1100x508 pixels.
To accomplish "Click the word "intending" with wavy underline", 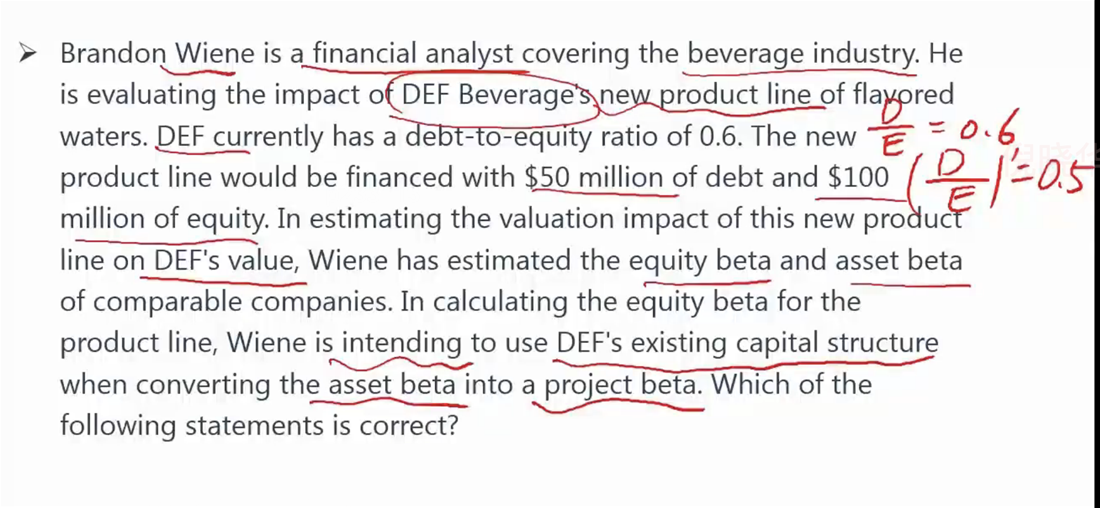I will (403, 343).
